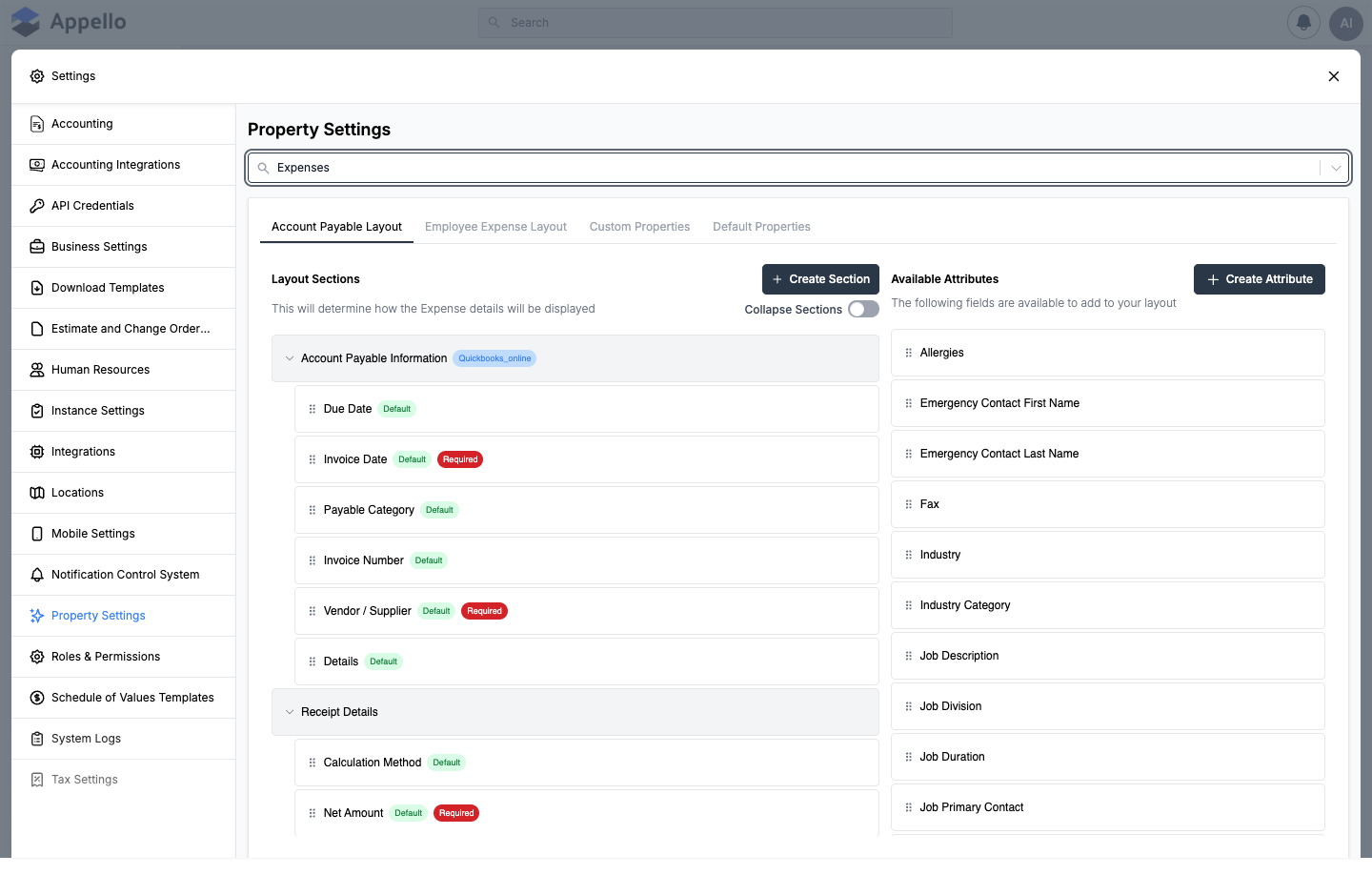
Task: Open the Notification Control System page
Action: [124, 575]
